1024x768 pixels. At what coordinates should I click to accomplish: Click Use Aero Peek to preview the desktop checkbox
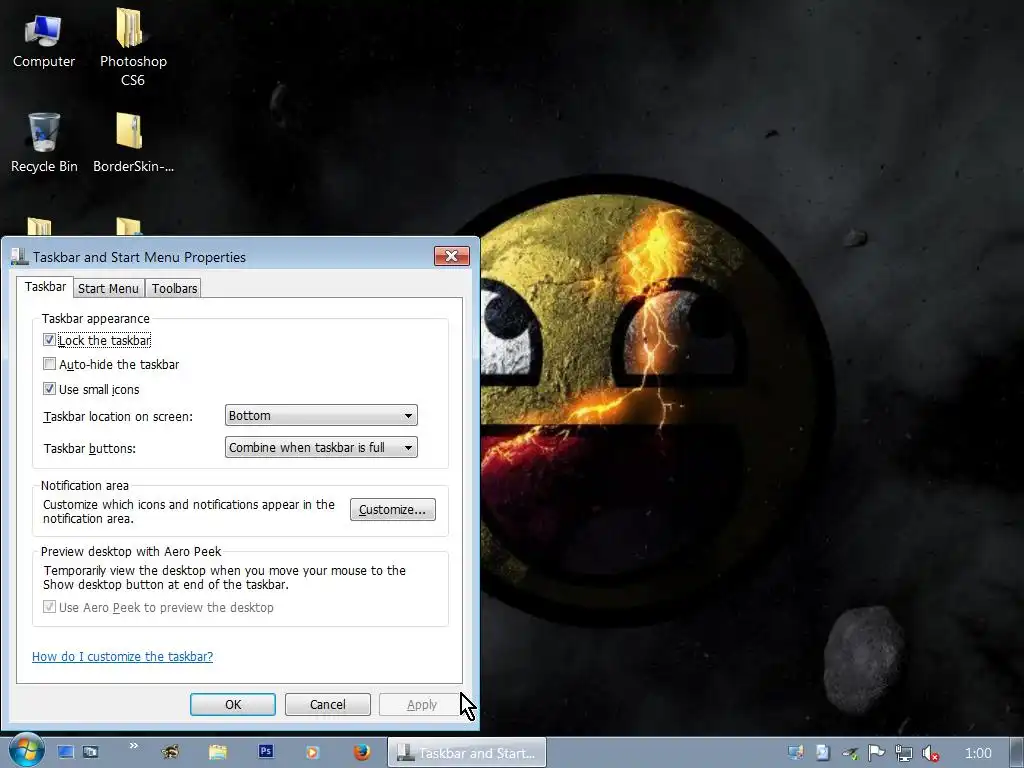[x=49, y=607]
